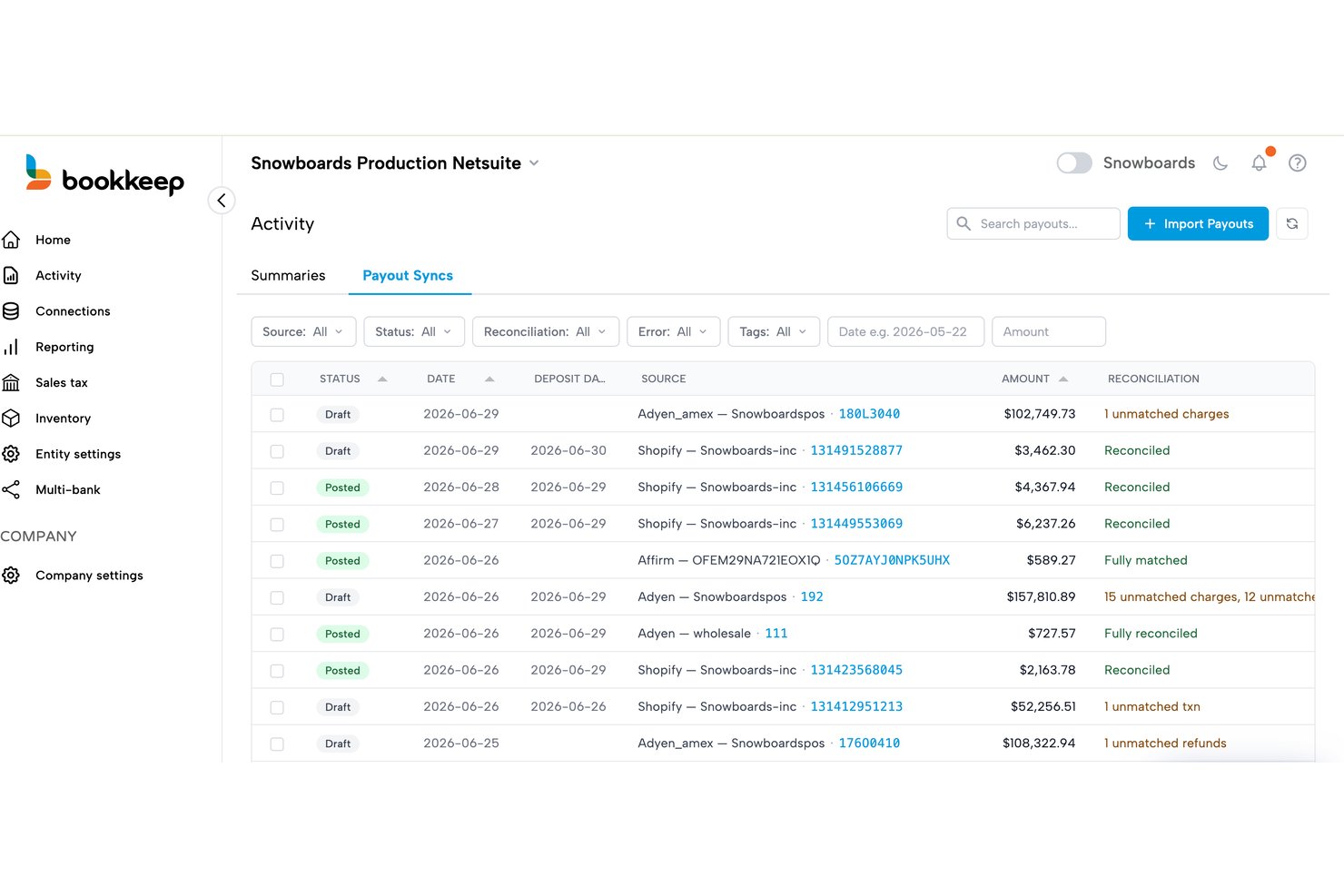Click the Entity settings gear icon
The height and width of the screenshot is (896, 1344).
coord(11,454)
